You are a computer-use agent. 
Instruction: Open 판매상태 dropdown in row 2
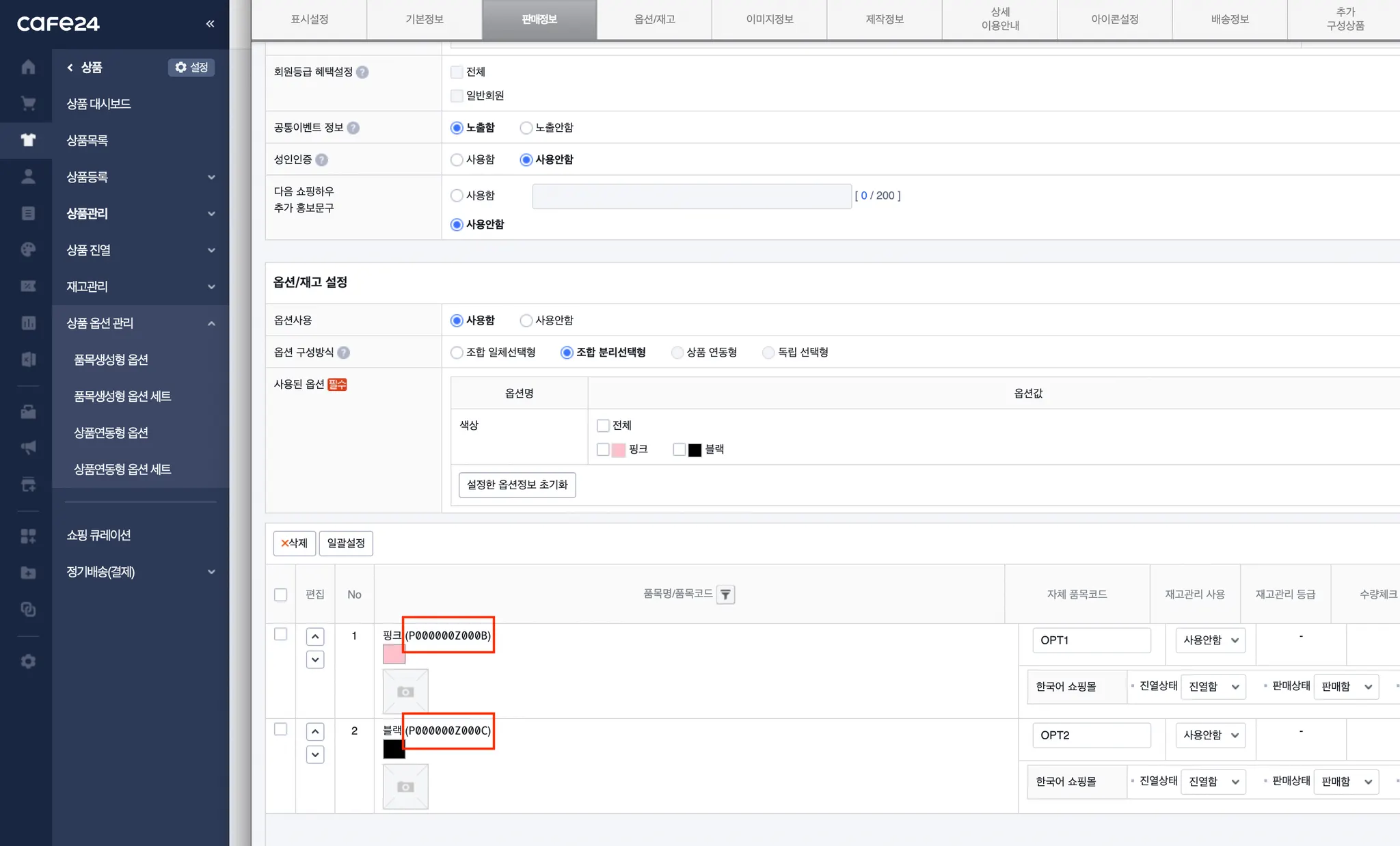pos(1346,782)
